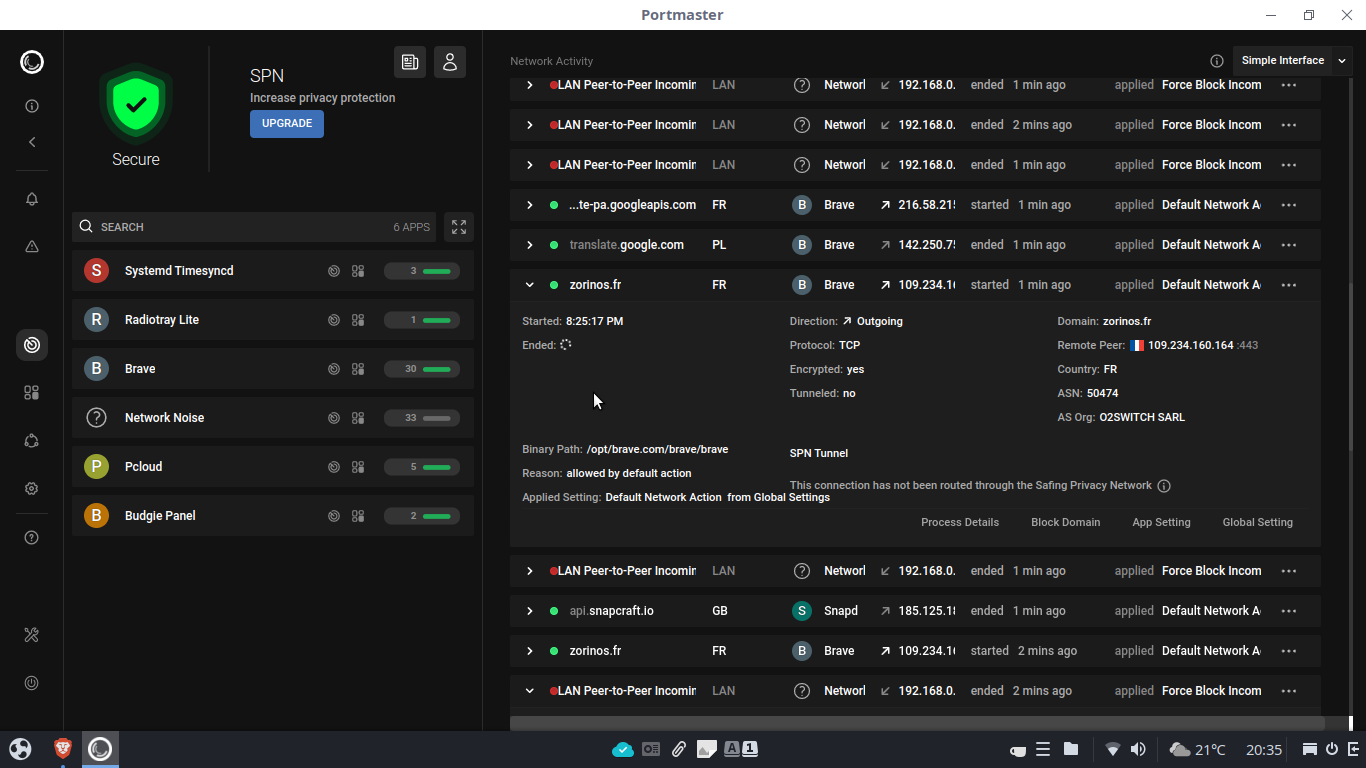Toggle expanded view of the apps list
1366x768 pixels.
tap(458, 227)
